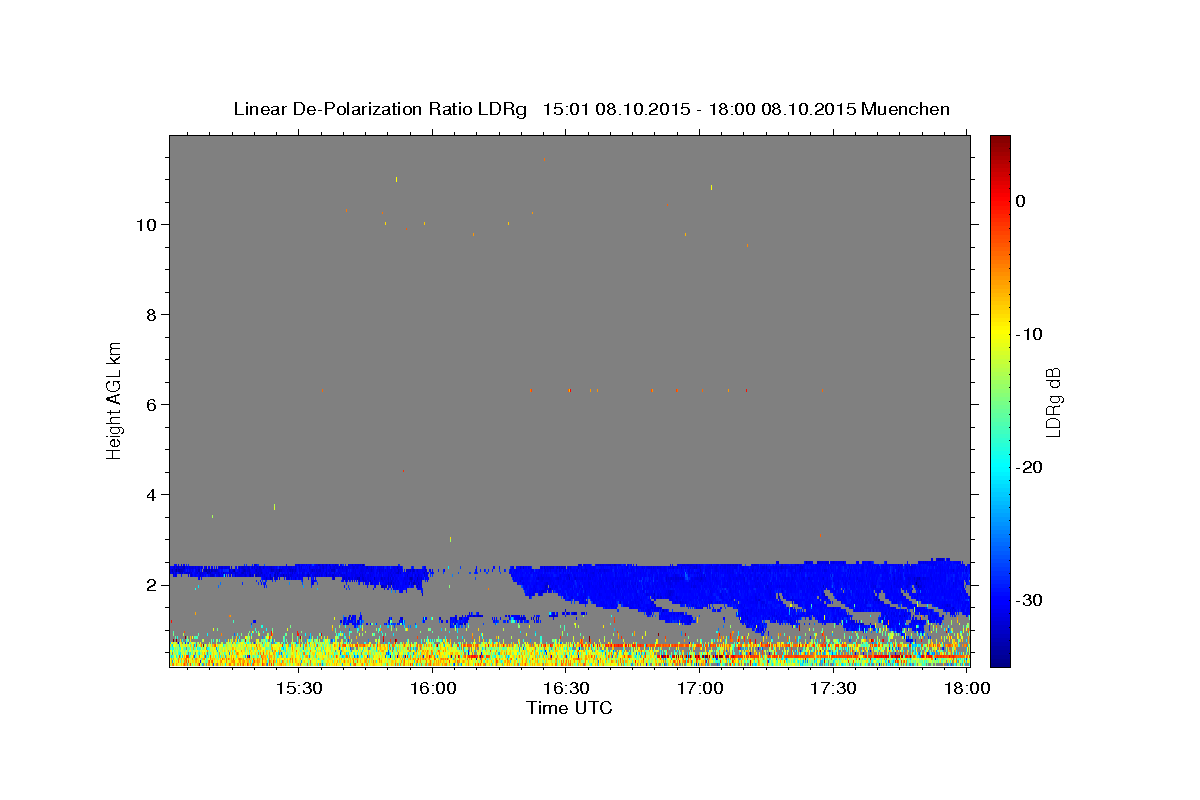Image resolution: width=1200 pixels, height=800 pixels.
Task: Click the dark blue bottom of colorbar
Action: [x=999, y=658]
